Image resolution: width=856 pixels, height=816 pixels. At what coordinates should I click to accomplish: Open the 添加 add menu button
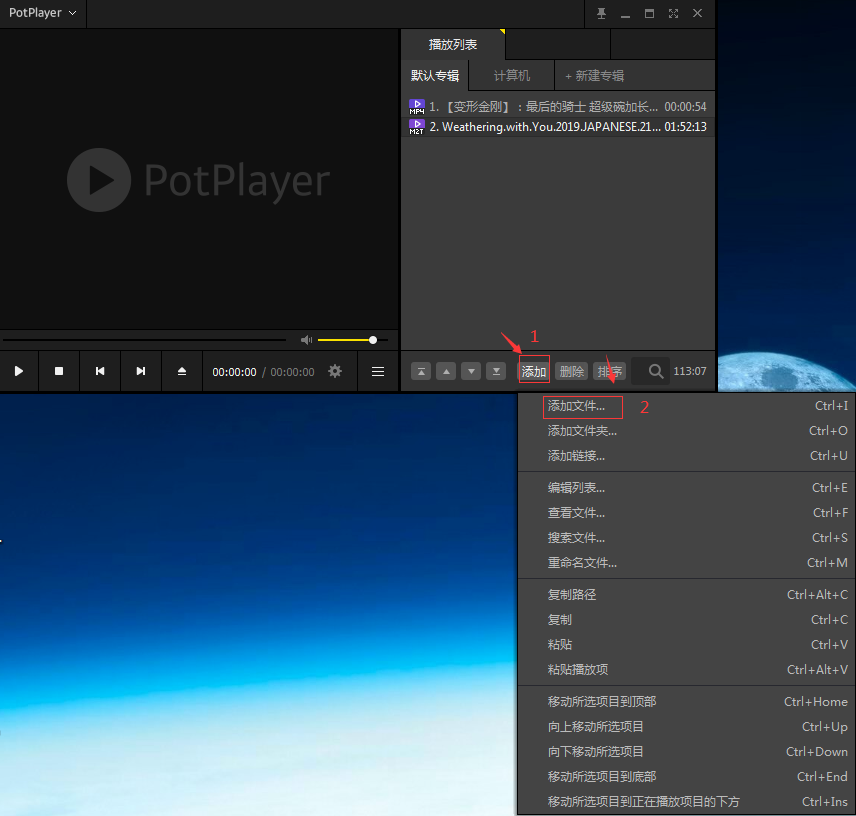point(534,372)
